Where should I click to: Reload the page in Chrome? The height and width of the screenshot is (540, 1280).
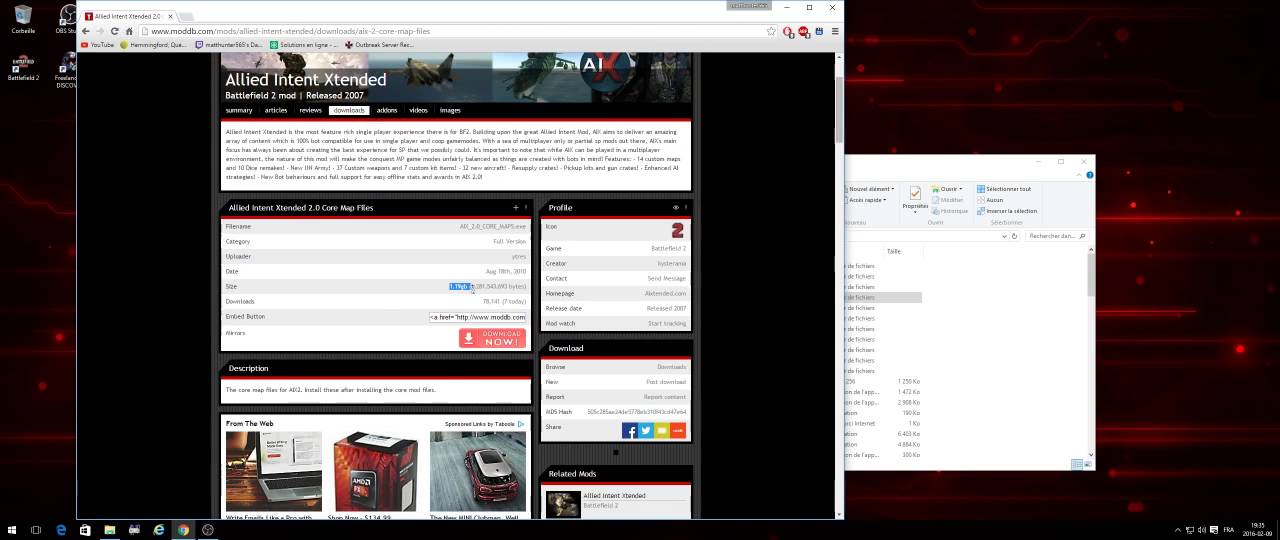pos(114,31)
